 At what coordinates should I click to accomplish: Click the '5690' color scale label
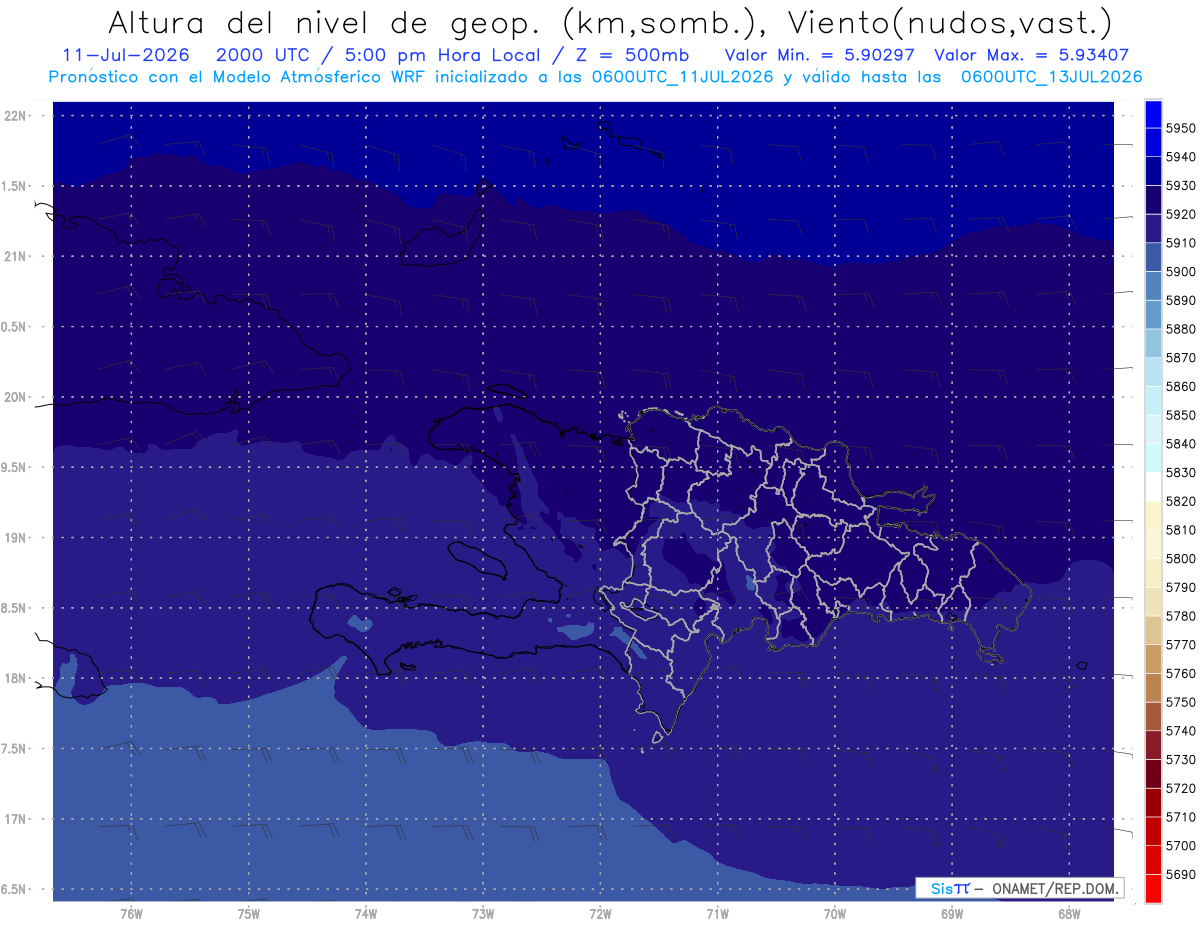click(x=1180, y=875)
